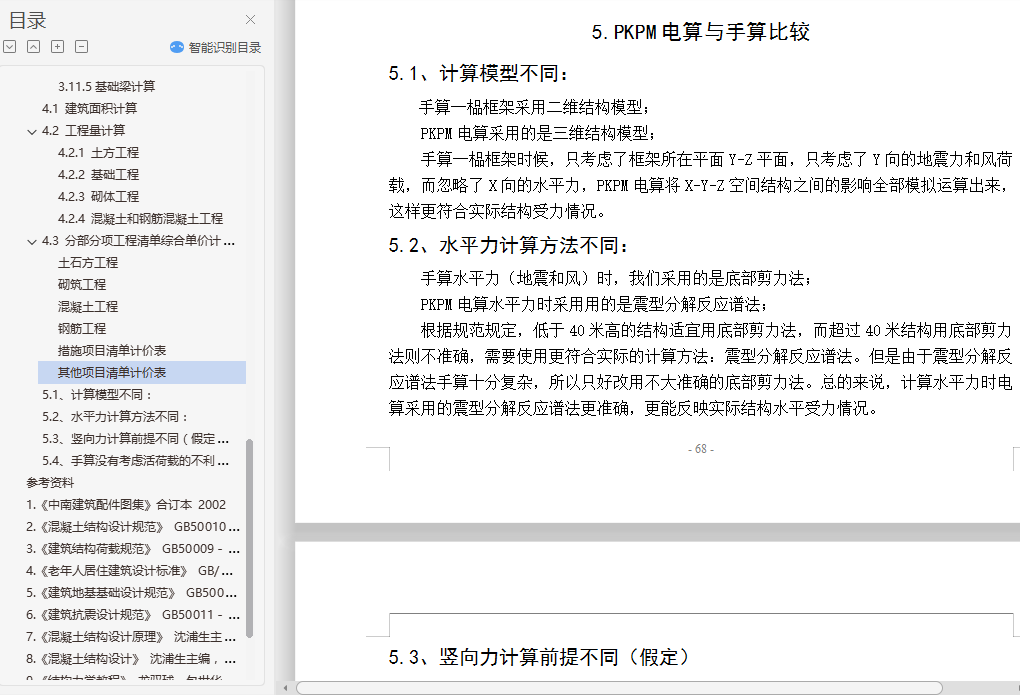Click document heading 5.3、竖向力计算前提不同
The height and width of the screenshot is (695, 1020).
tap(539, 657)
